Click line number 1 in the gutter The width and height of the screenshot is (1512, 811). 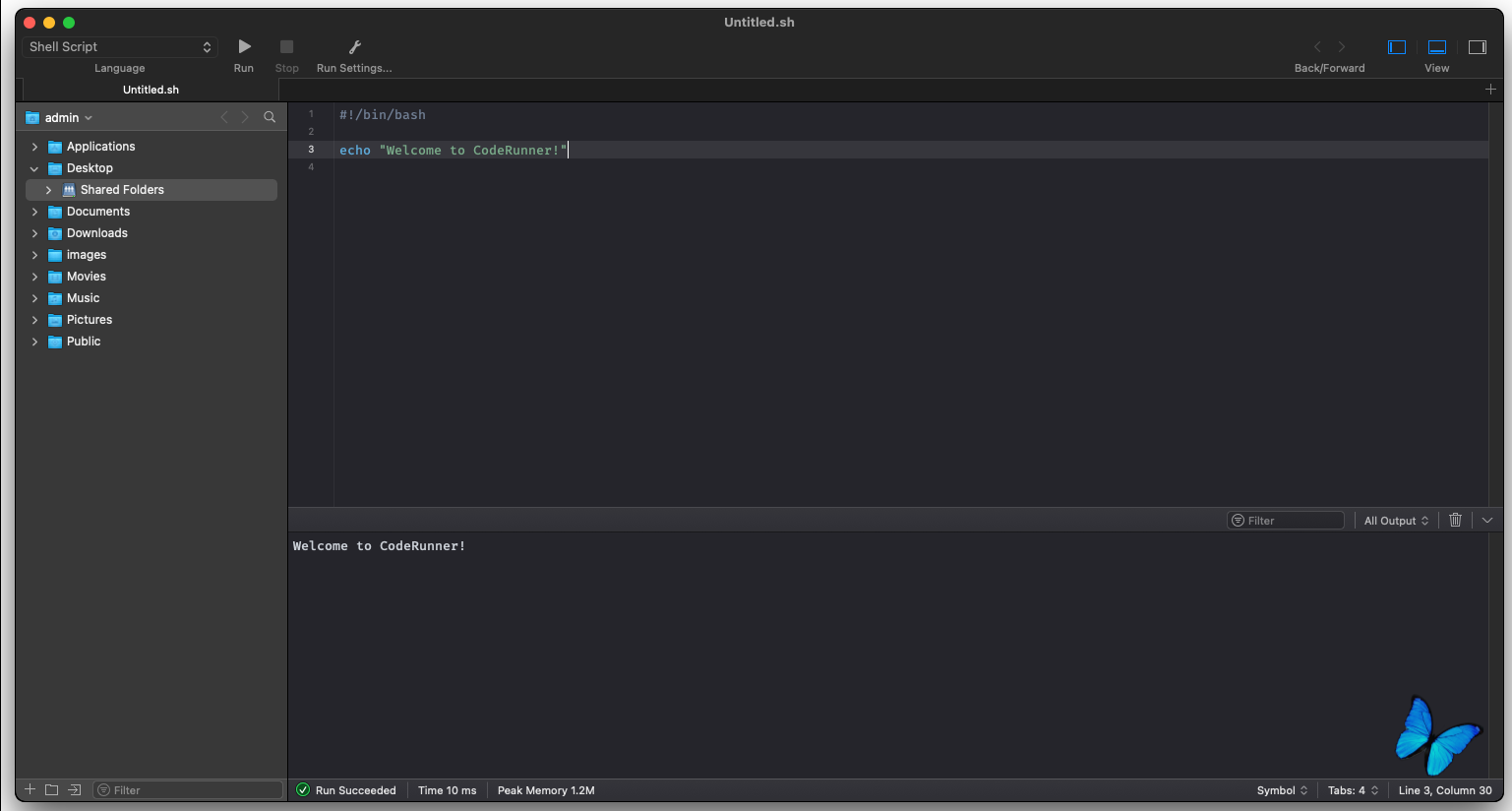(x=311, y=114)
